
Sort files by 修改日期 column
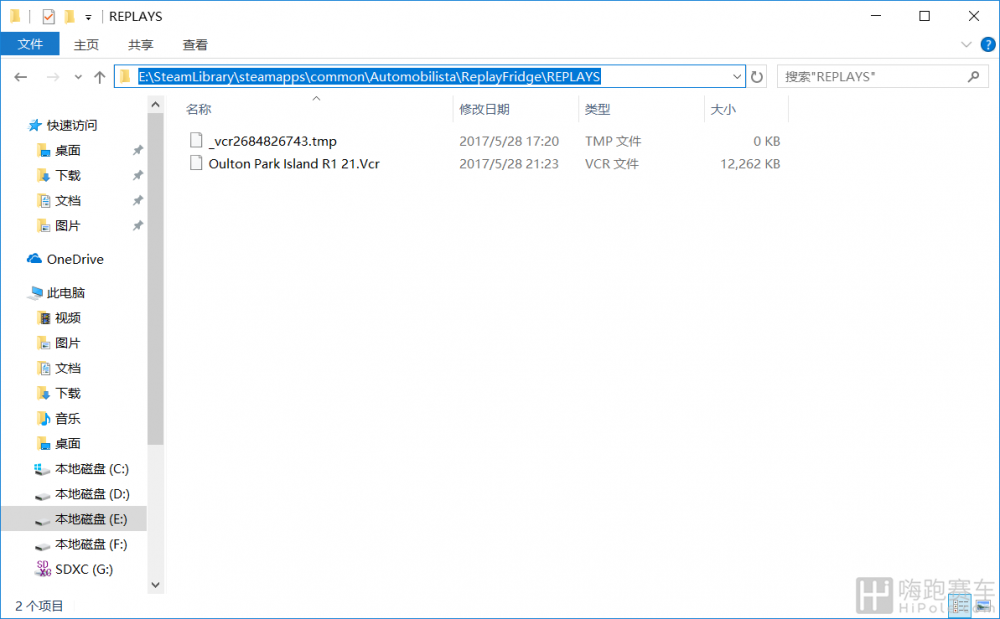[x=485, y=110]
